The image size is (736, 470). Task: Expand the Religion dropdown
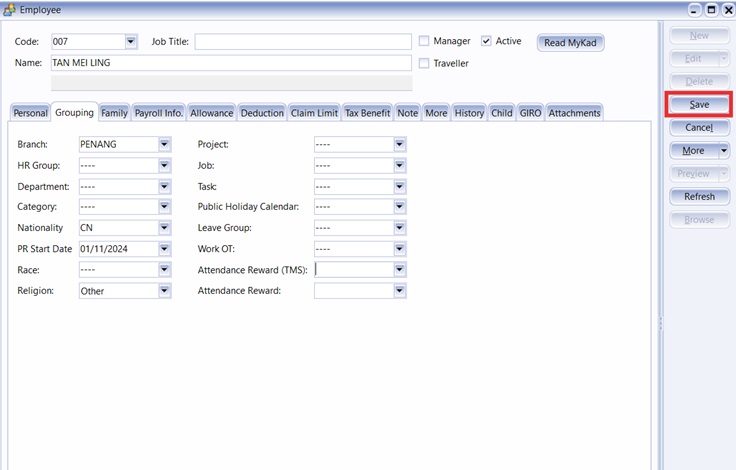(165, 291)
